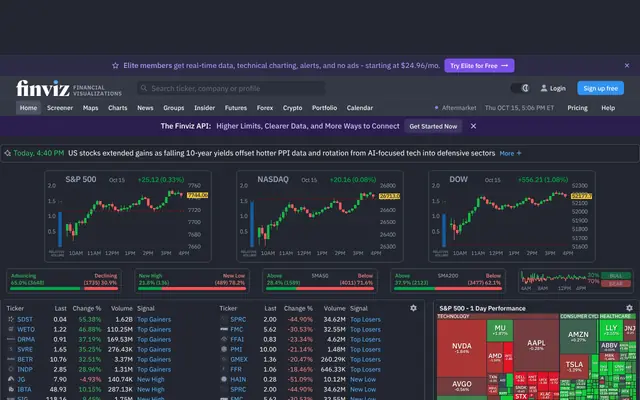Image resolution: width=640 pixels, height=400 pixels.
Task: Click Top Gainers signal in SVRE row
Action: (x=154, y=349)
